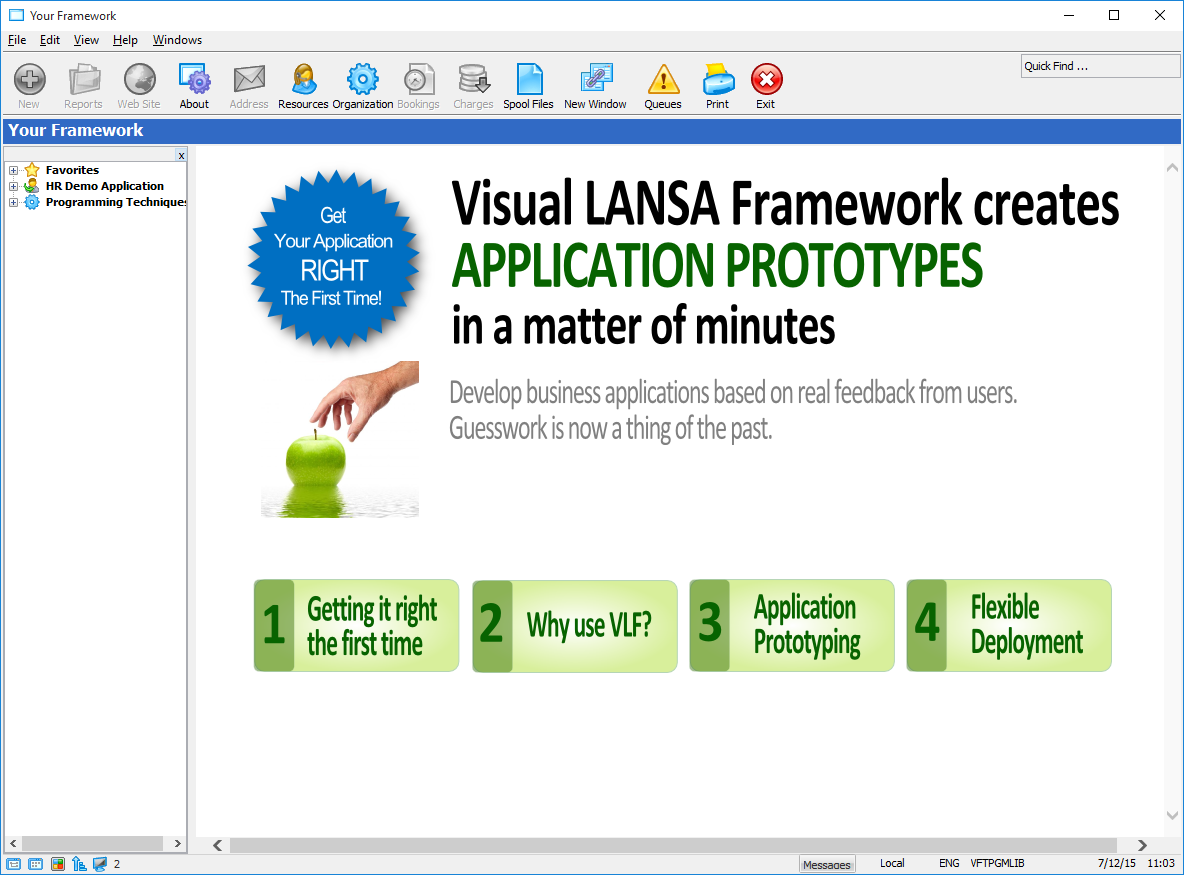Click the grid window icon in status bar
This screenshot has height=875, width=1184.
point(35,864)
